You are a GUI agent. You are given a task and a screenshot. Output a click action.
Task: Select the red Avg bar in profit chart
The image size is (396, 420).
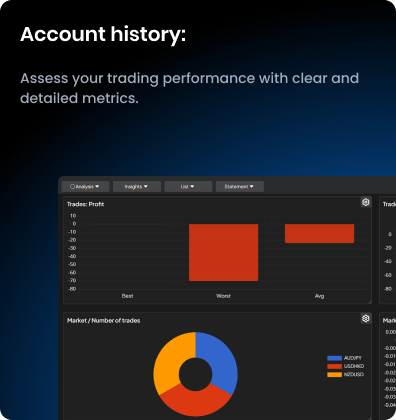319,233
